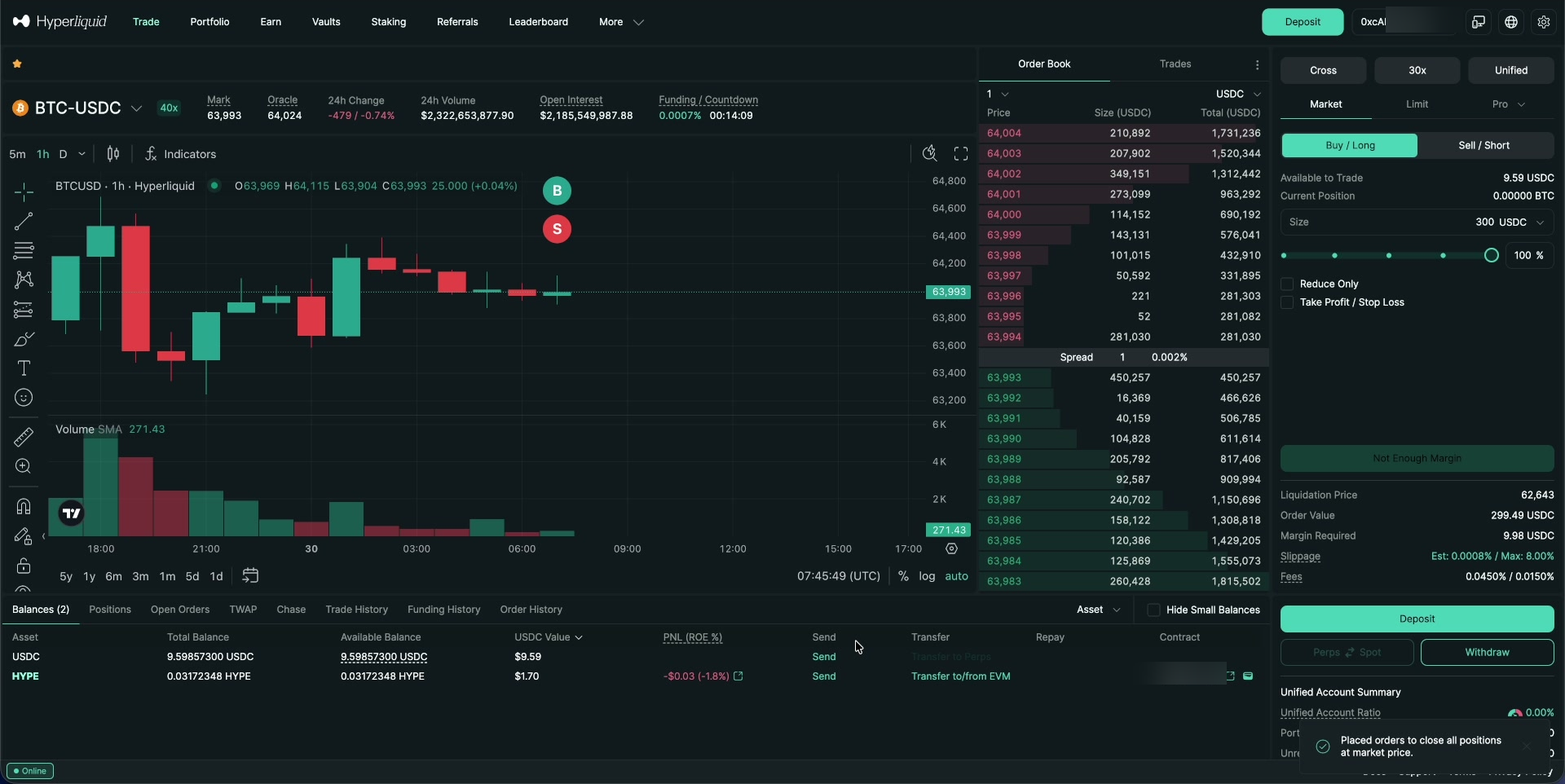
Task: Click the order size slider handle
Action: pyautogui.click(x=1491, y=256)
